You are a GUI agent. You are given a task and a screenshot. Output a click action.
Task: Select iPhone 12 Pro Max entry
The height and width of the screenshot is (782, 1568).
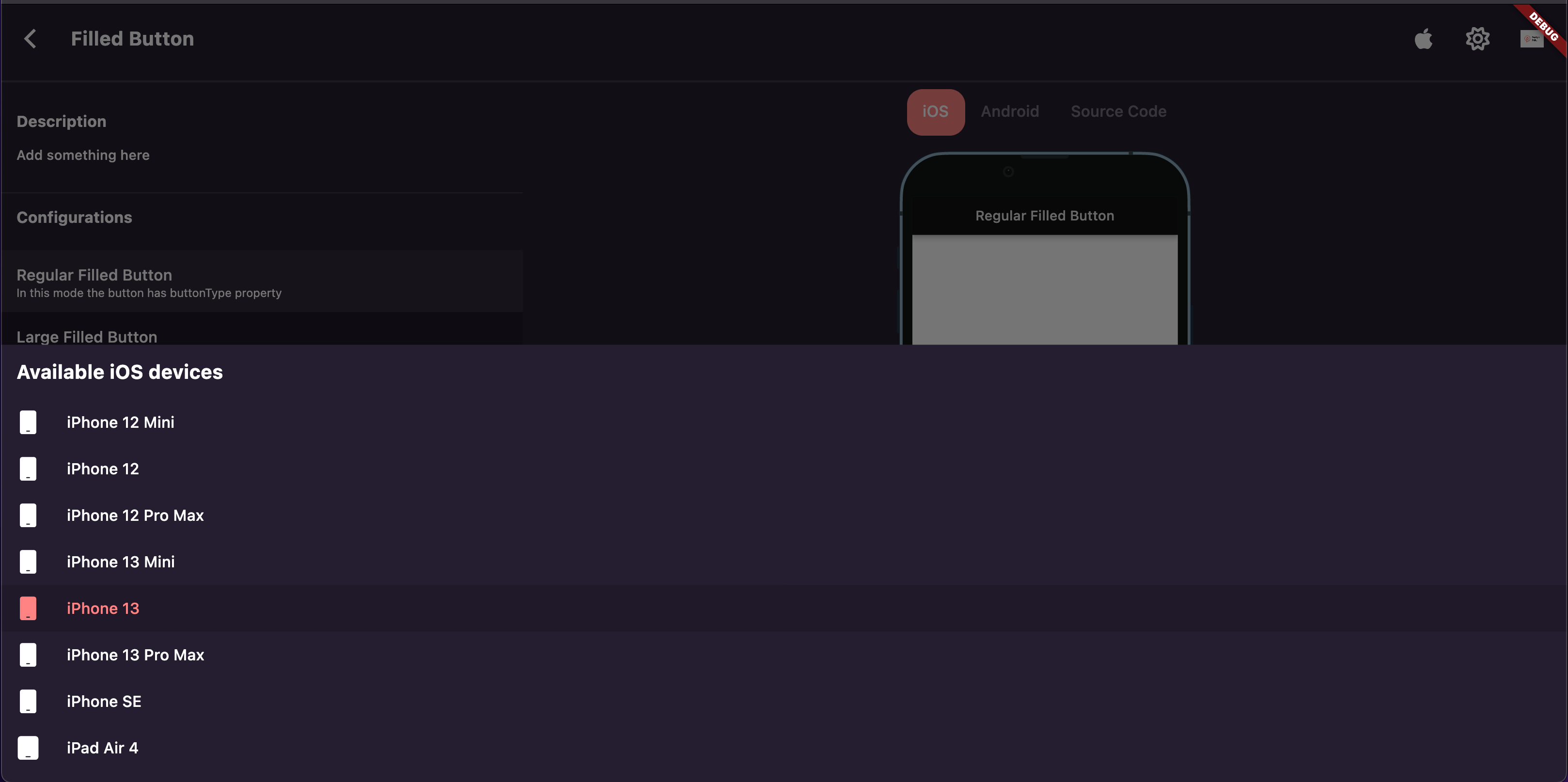[135, 515]
